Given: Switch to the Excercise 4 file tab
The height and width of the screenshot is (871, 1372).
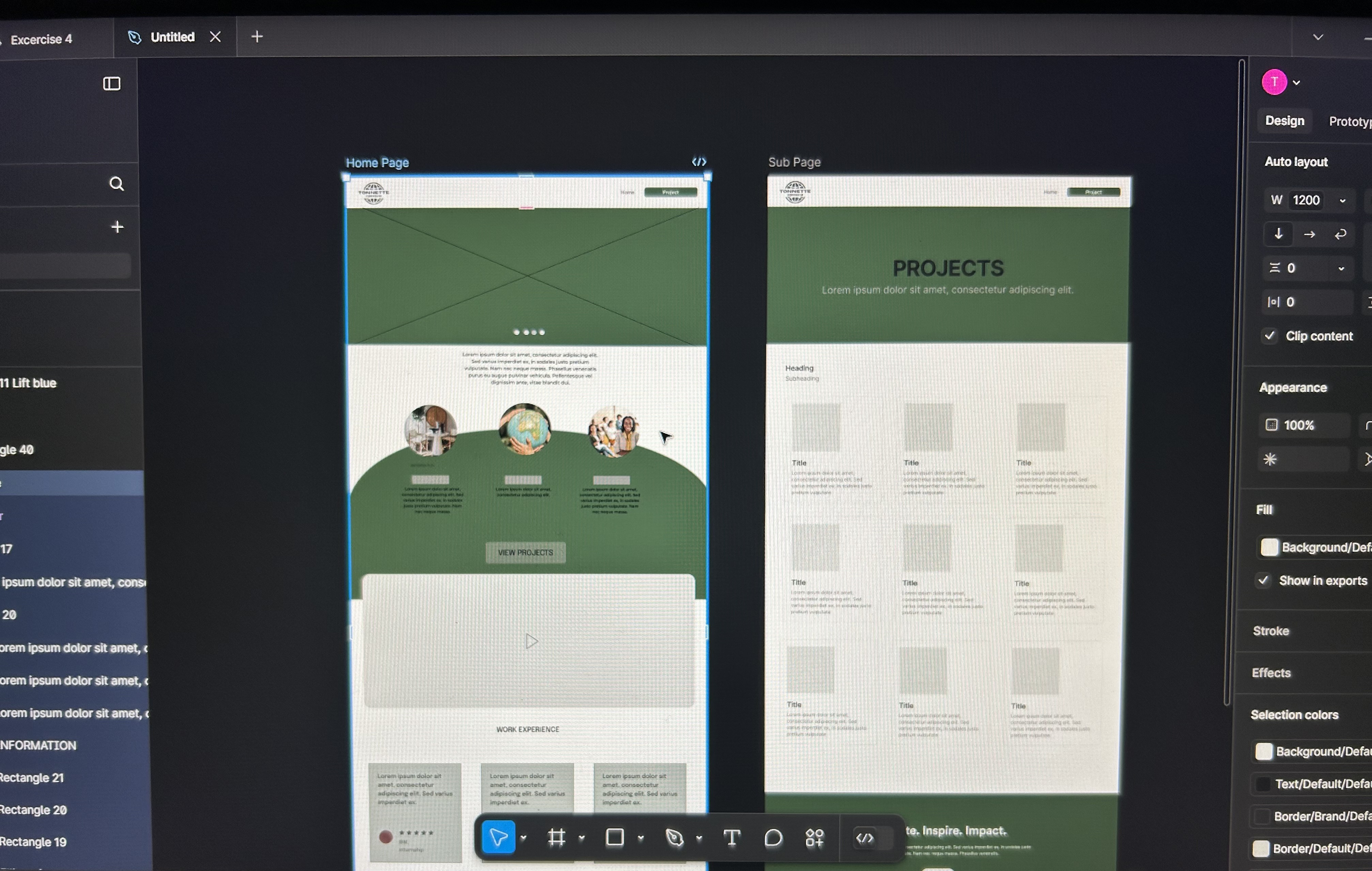Looking at the screenshot, I should coord(41,39).
